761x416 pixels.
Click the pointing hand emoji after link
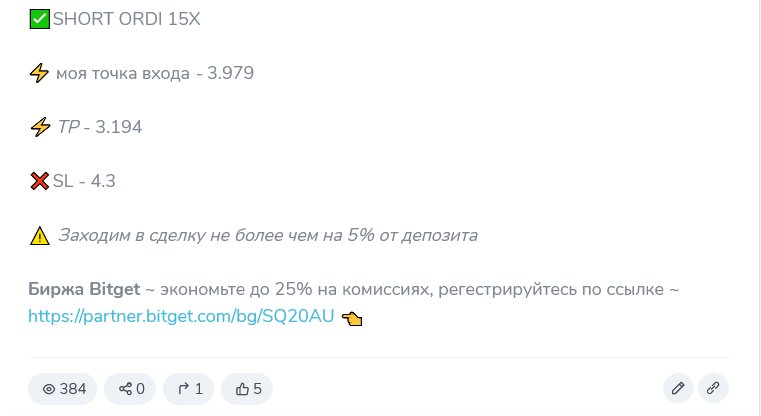point(352,318)
